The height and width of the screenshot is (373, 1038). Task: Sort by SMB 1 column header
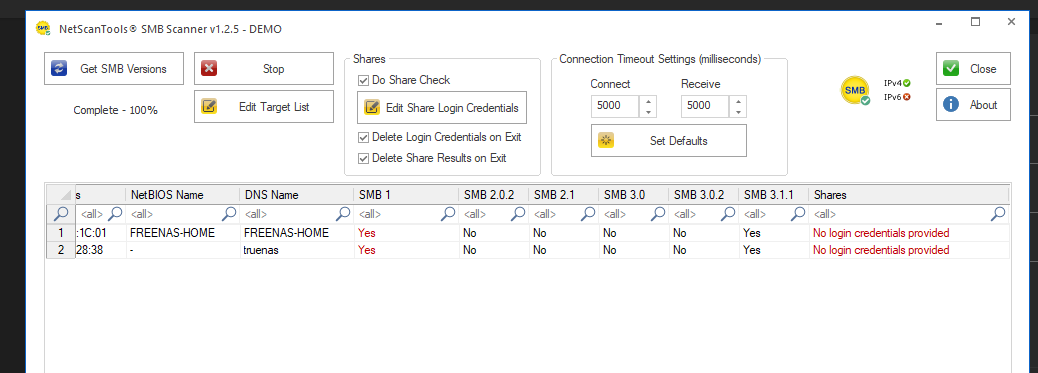pos(406,195)
